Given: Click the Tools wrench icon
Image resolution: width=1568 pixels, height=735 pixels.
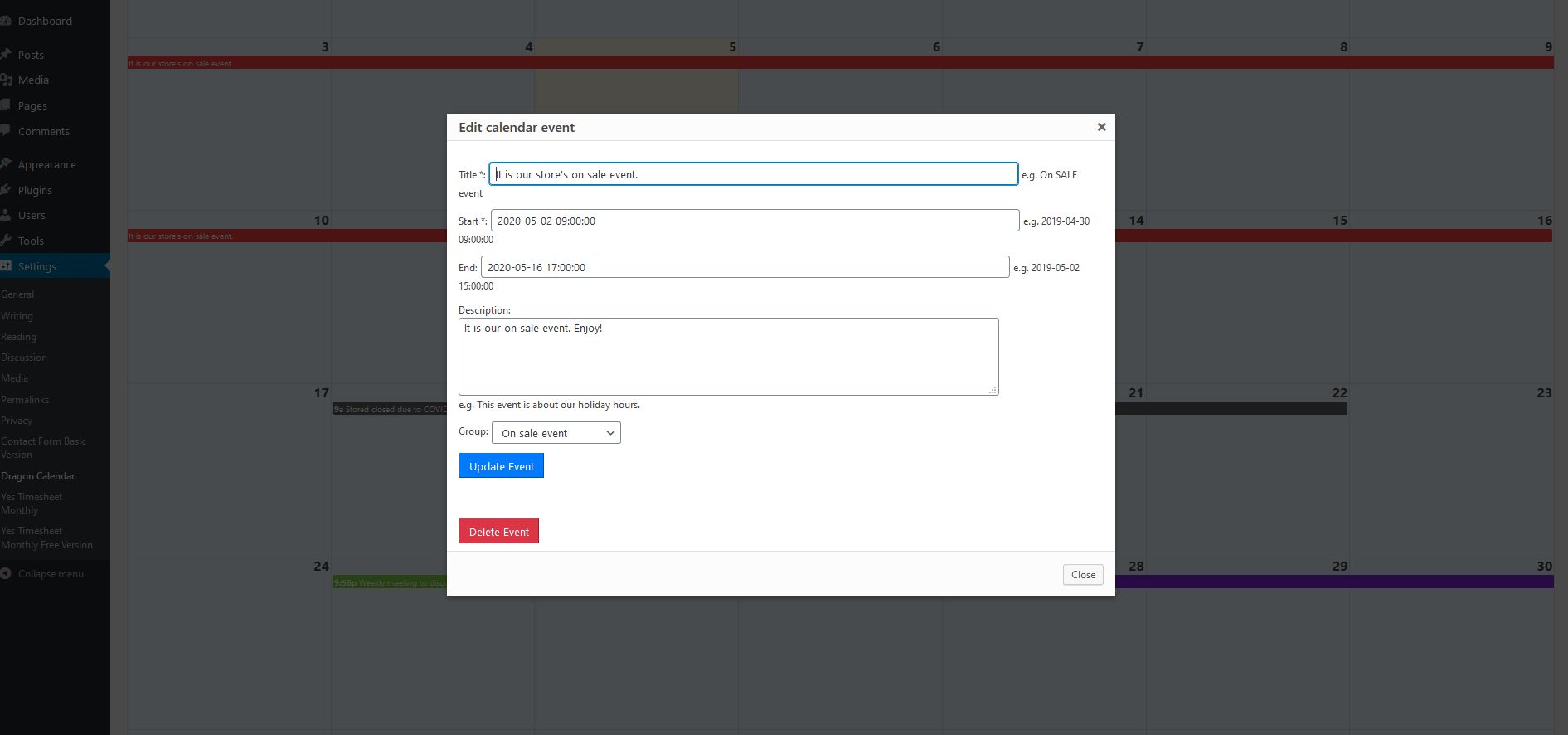Looking at the screenshot, I should click(x=5, y=241).
